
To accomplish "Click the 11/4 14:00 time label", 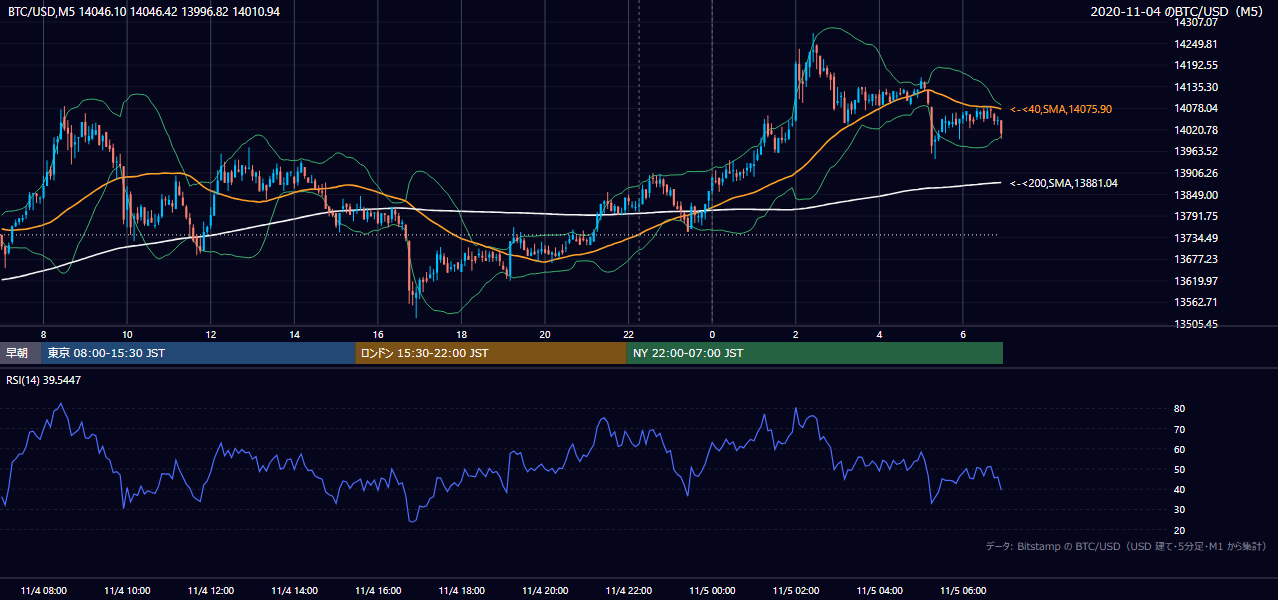I will pos(294,590).
